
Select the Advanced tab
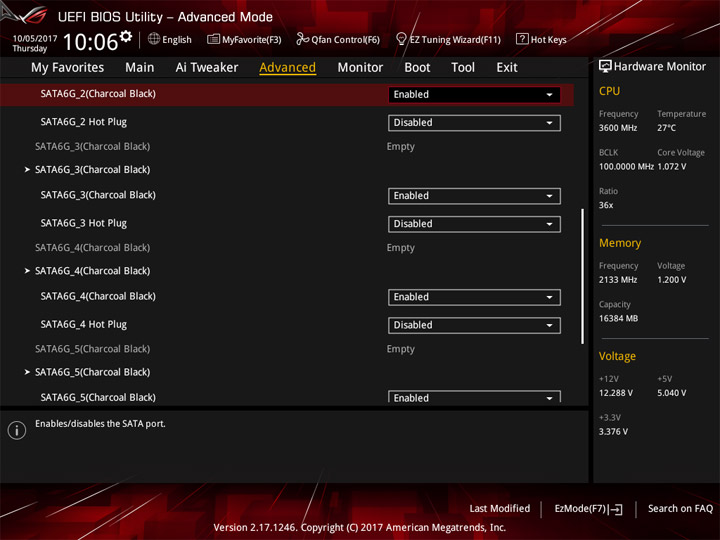tap(287, 68)
